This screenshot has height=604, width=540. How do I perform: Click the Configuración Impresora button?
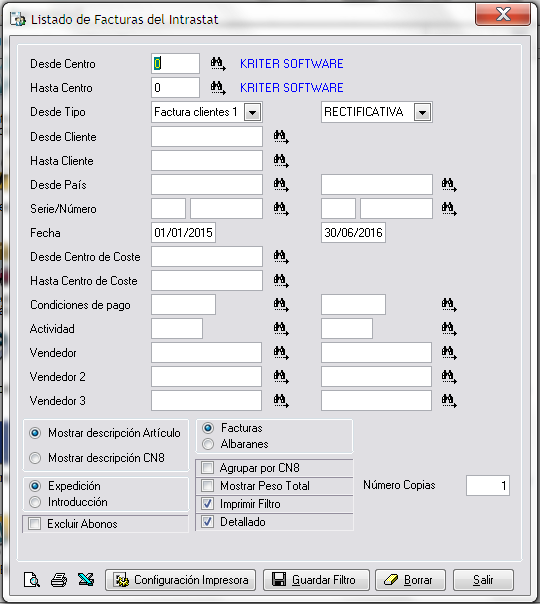pos(180,580)
